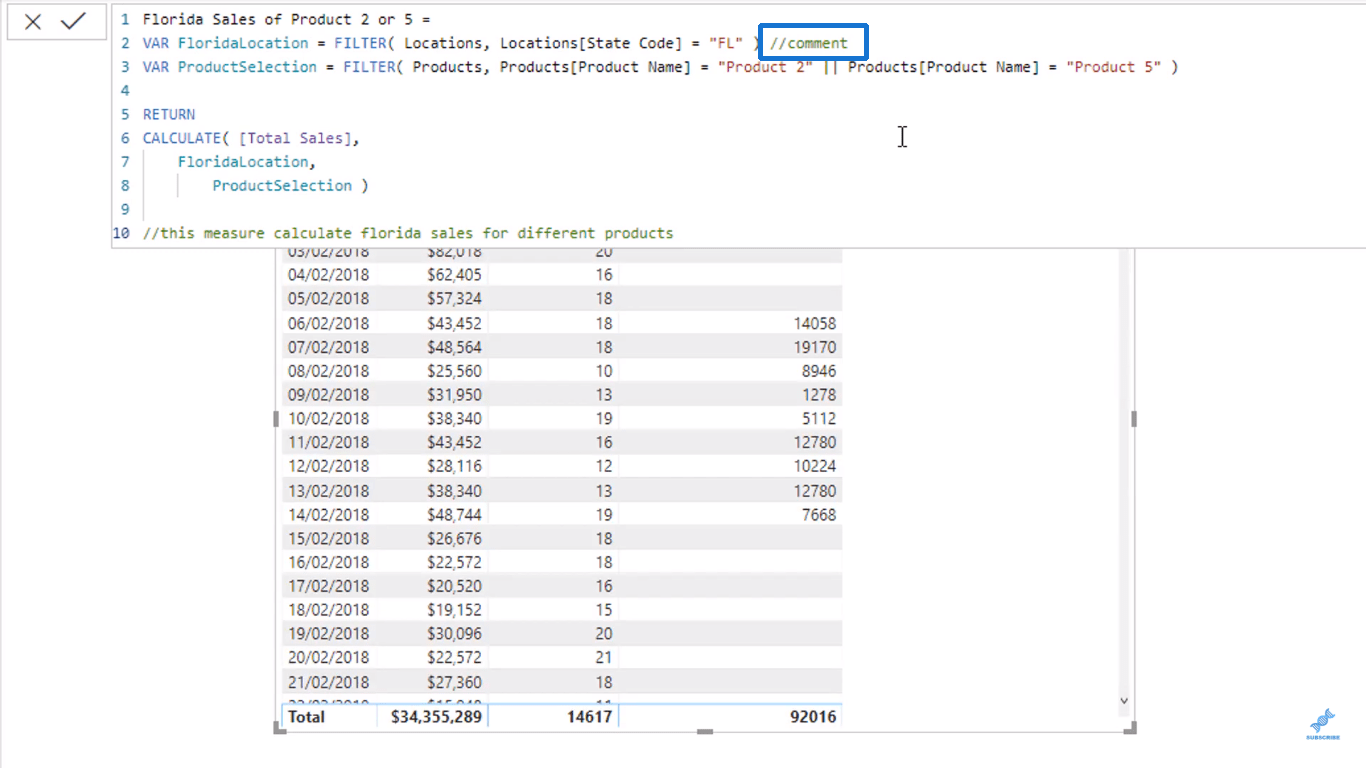Click the "FL" string in line 2
The width and height of the screenshot is (1366, 768).
727,43
